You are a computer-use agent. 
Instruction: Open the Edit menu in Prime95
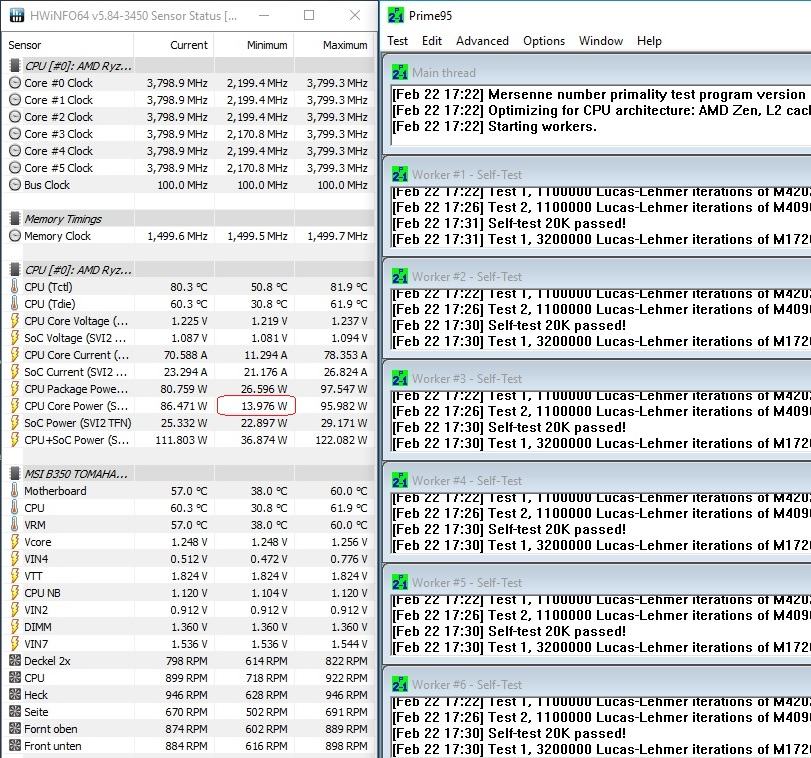(x=431, y=41)
